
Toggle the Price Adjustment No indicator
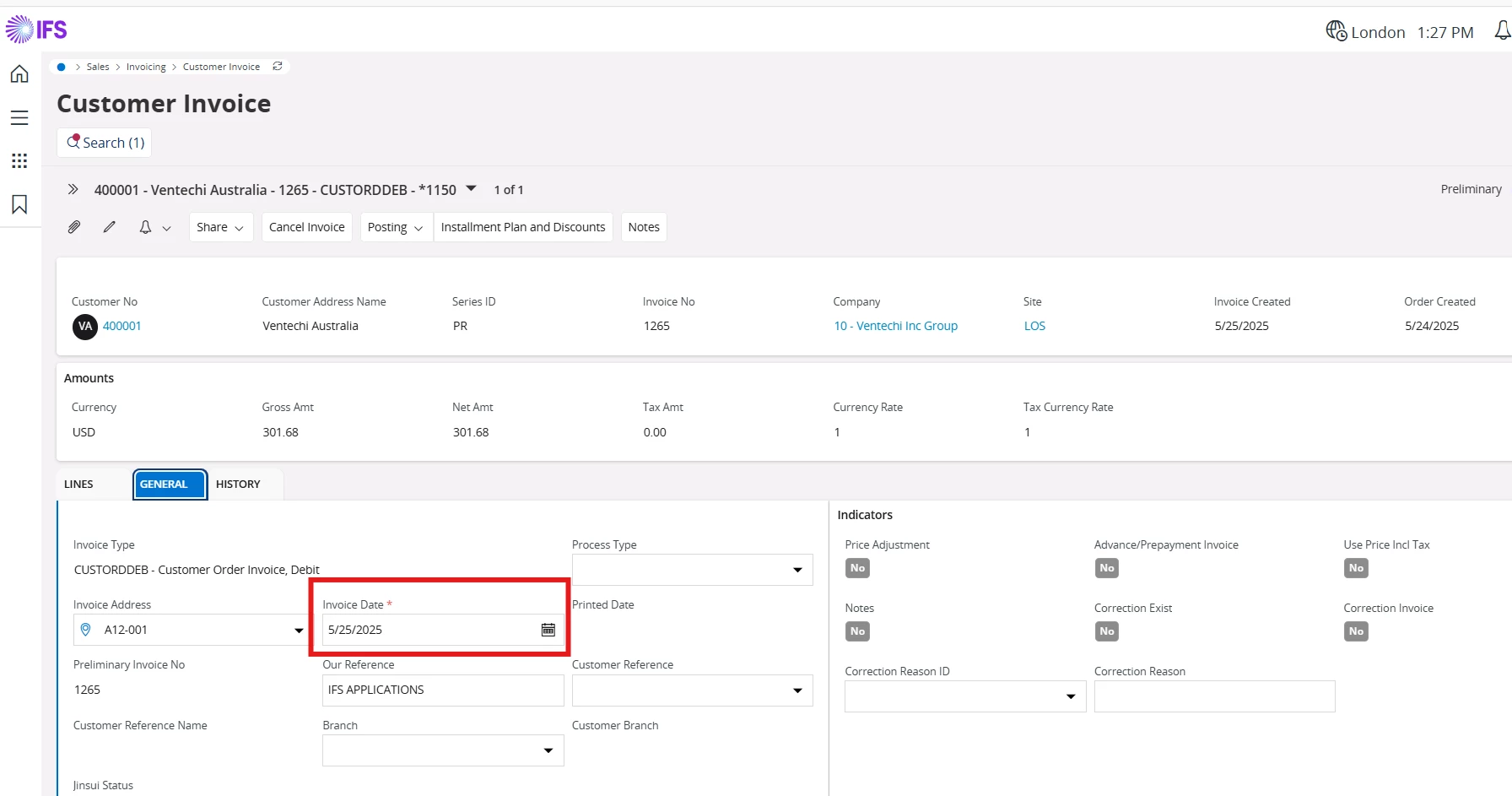(x=857, y=568)
